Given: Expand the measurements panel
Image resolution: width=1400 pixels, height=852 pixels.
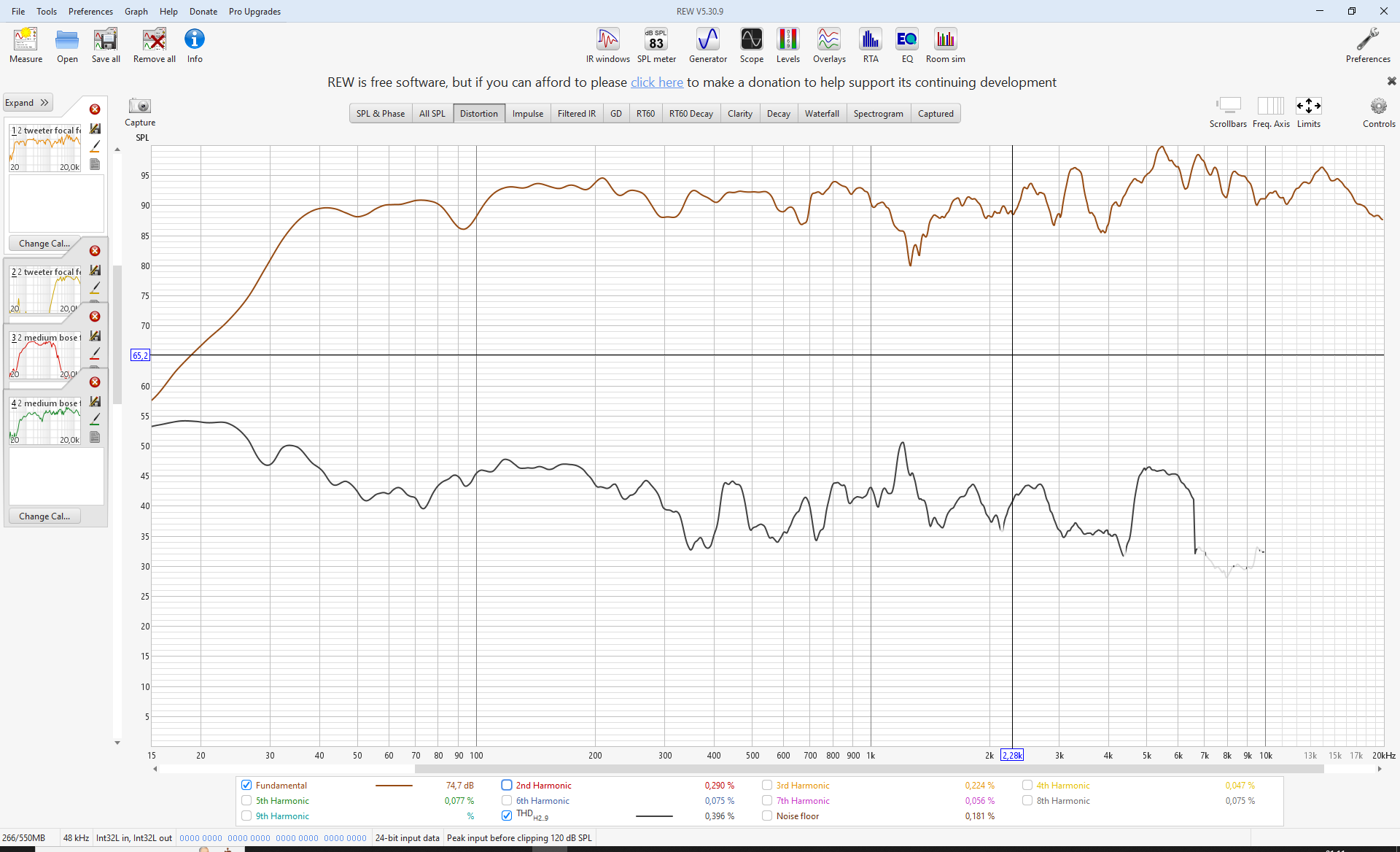Looking at the screenshot, I should coord(27,103).
